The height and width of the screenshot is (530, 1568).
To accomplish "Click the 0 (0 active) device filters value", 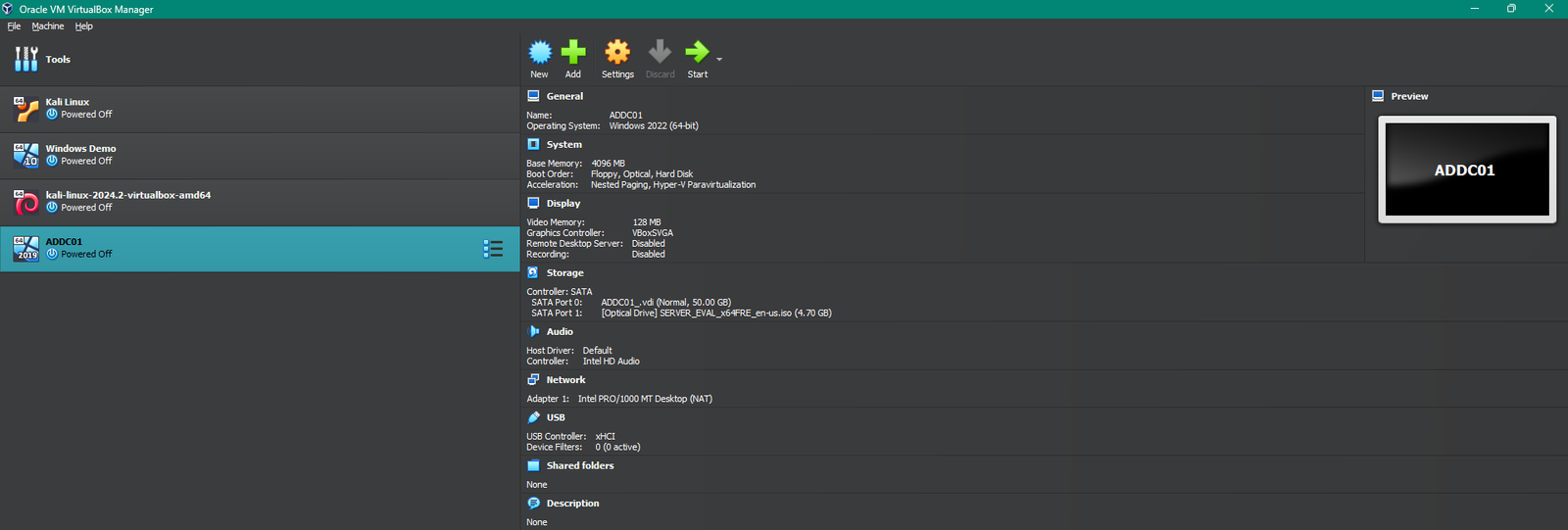I will point(617,448).
